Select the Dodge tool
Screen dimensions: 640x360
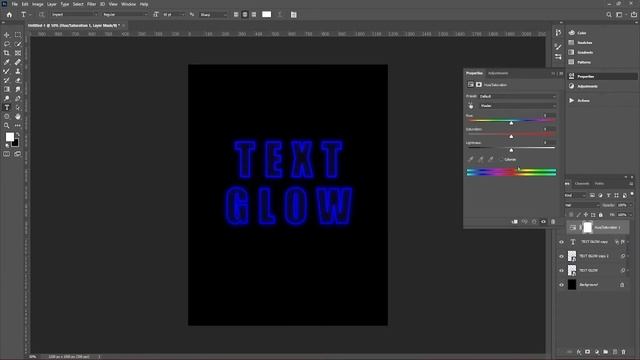coord(7,98)
